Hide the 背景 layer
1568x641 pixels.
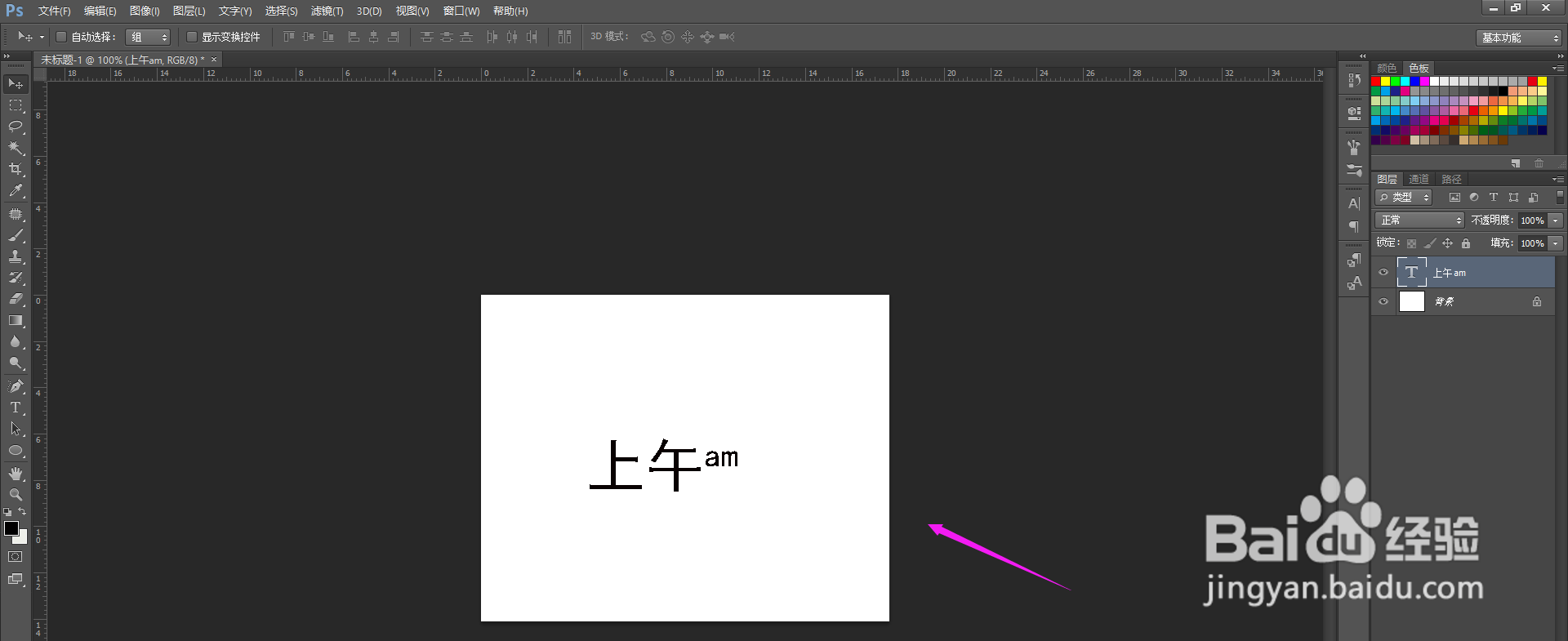pyautogui.click(x=1383, y=301)
